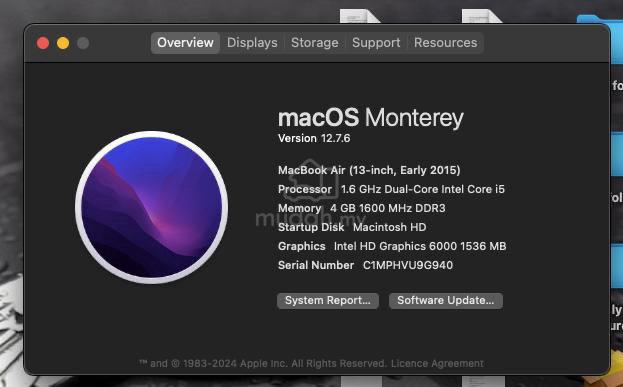
Task: Launch Software Update...
Action: 446,300
